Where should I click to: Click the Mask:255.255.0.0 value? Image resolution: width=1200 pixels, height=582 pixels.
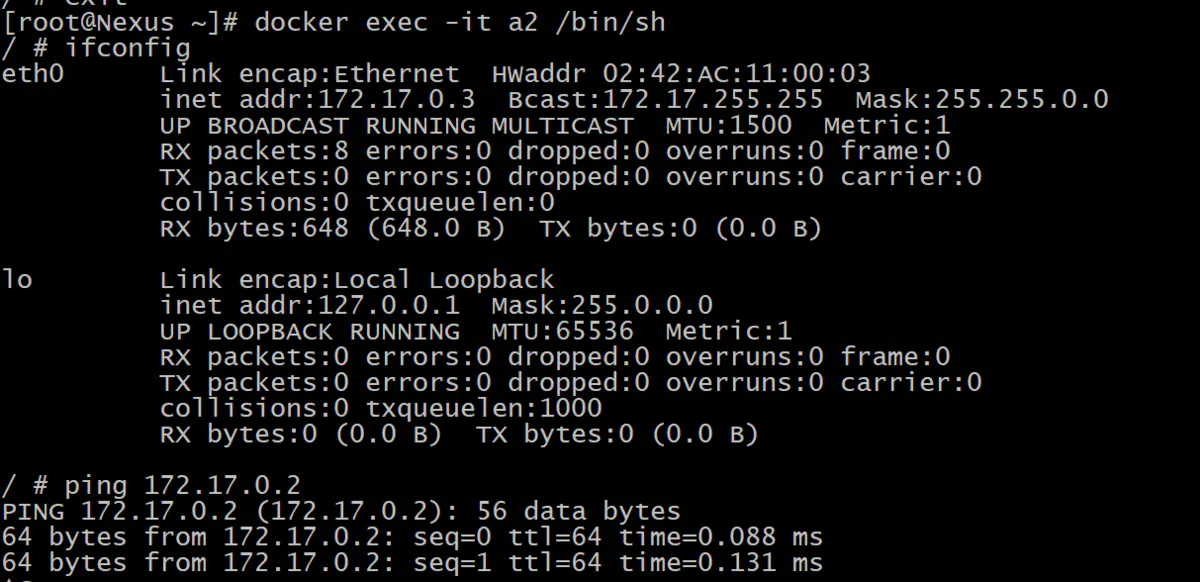(x=982, y=99)
